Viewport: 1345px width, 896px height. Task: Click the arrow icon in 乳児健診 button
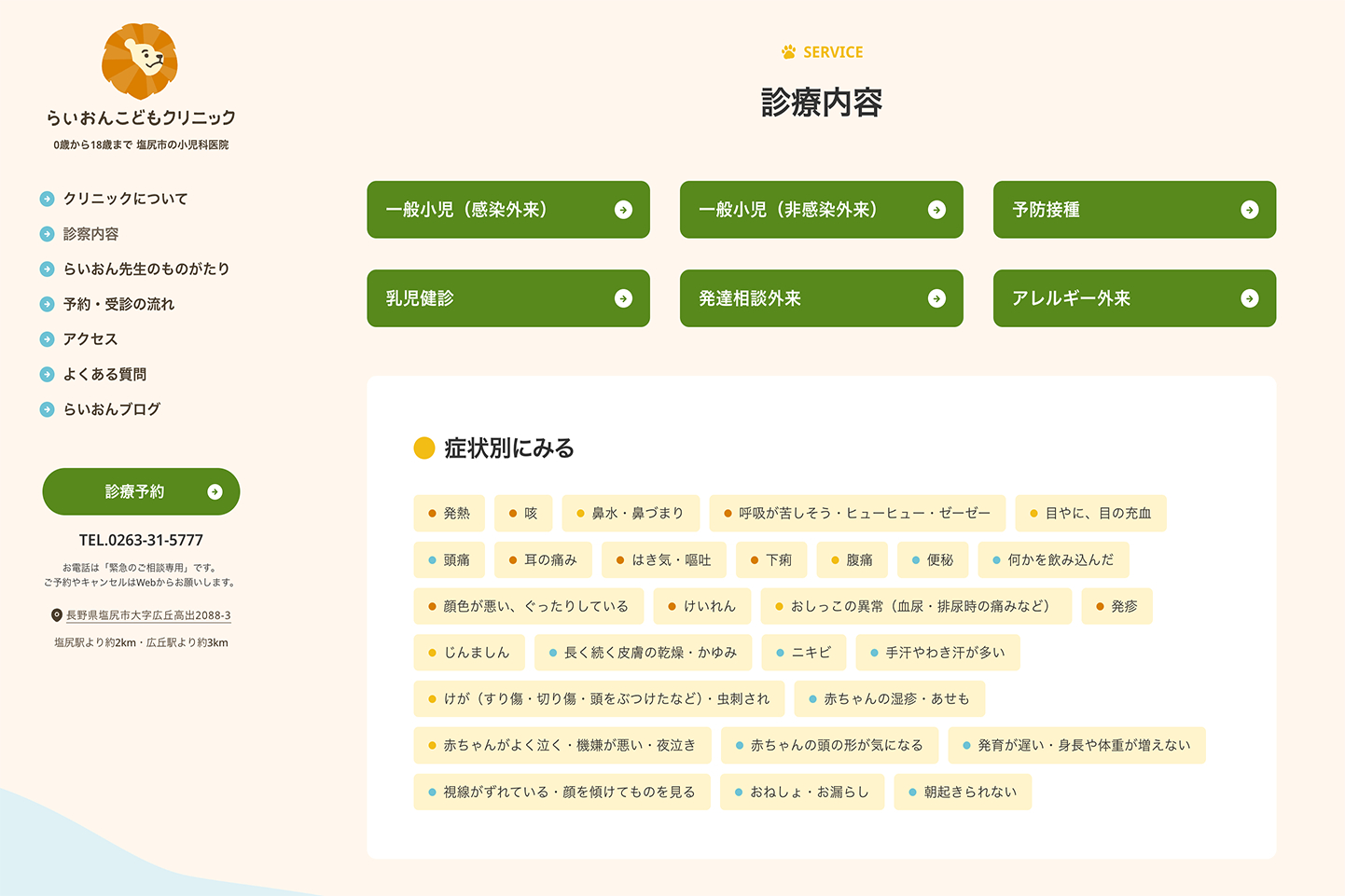pos(623,298)
